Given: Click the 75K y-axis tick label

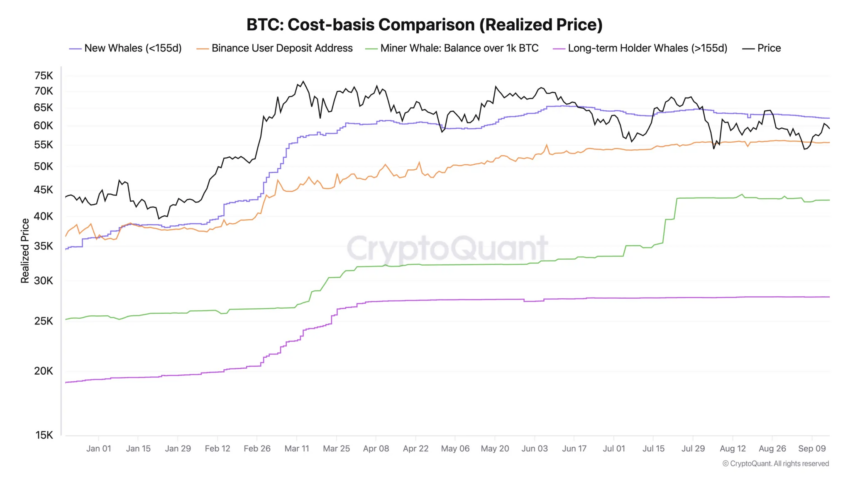Looking at the screenshot, I should coord(43,75).
